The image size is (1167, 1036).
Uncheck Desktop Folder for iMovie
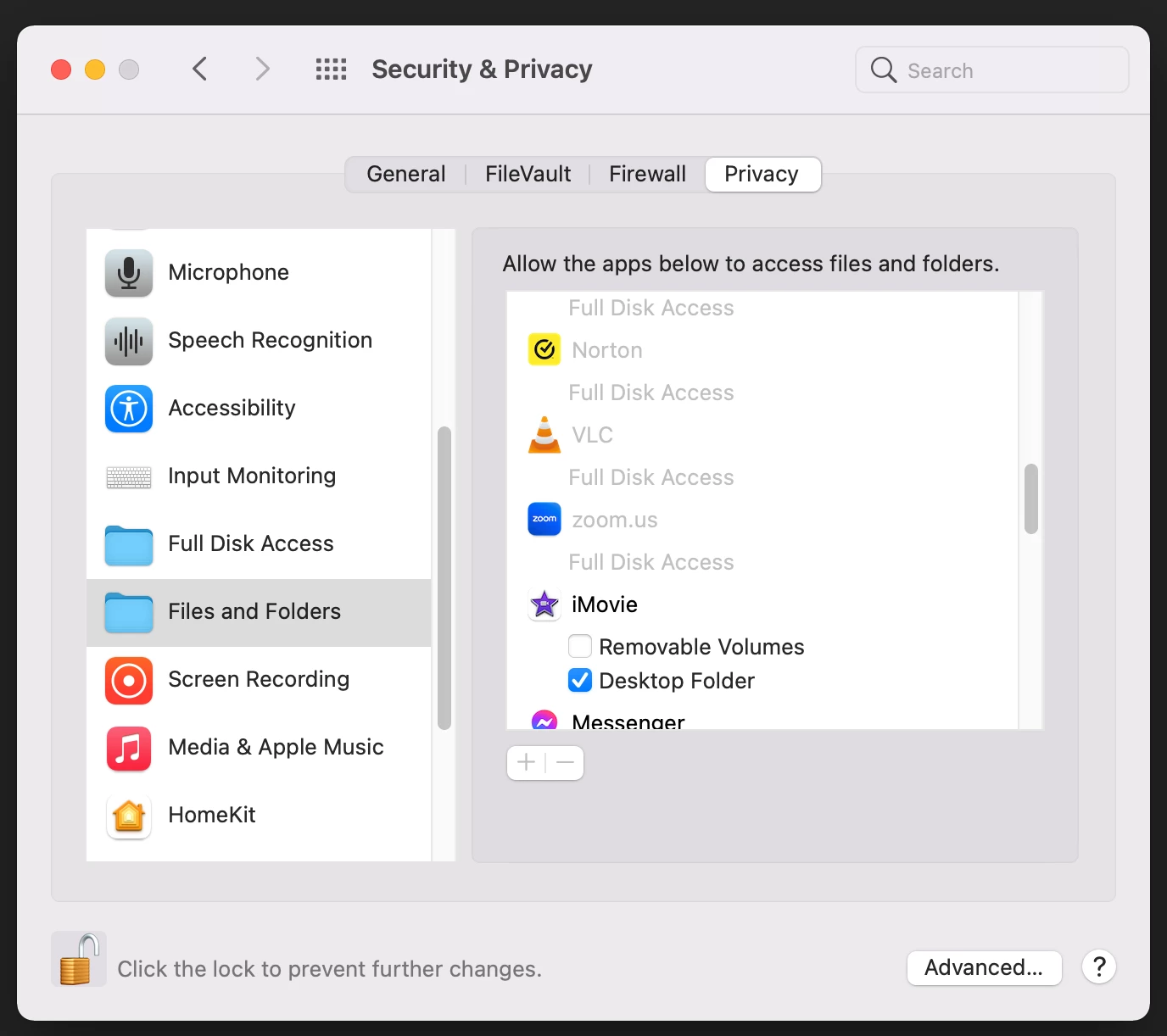580,680
